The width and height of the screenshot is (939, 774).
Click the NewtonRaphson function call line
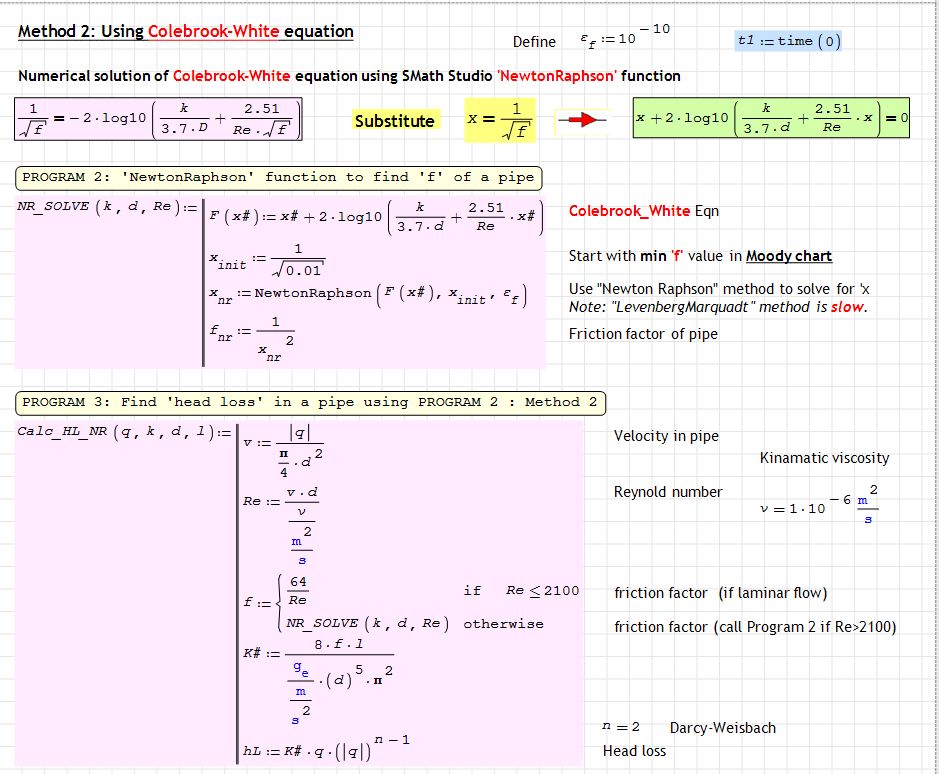point(371,294)
